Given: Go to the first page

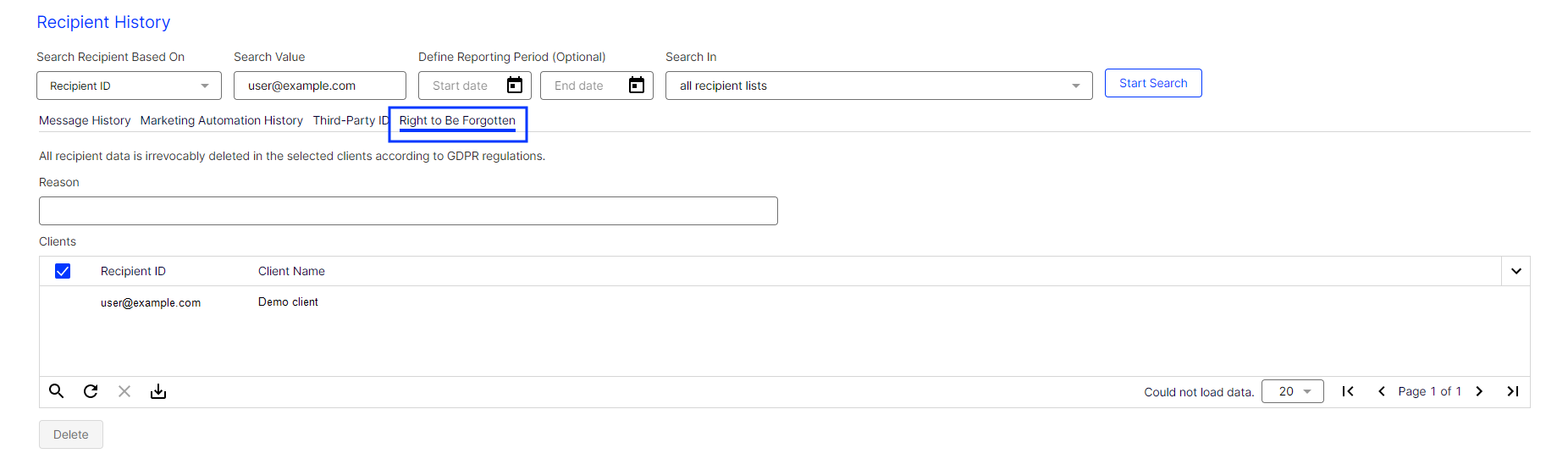Looking at the screenshot, I should click(1348, 391).
